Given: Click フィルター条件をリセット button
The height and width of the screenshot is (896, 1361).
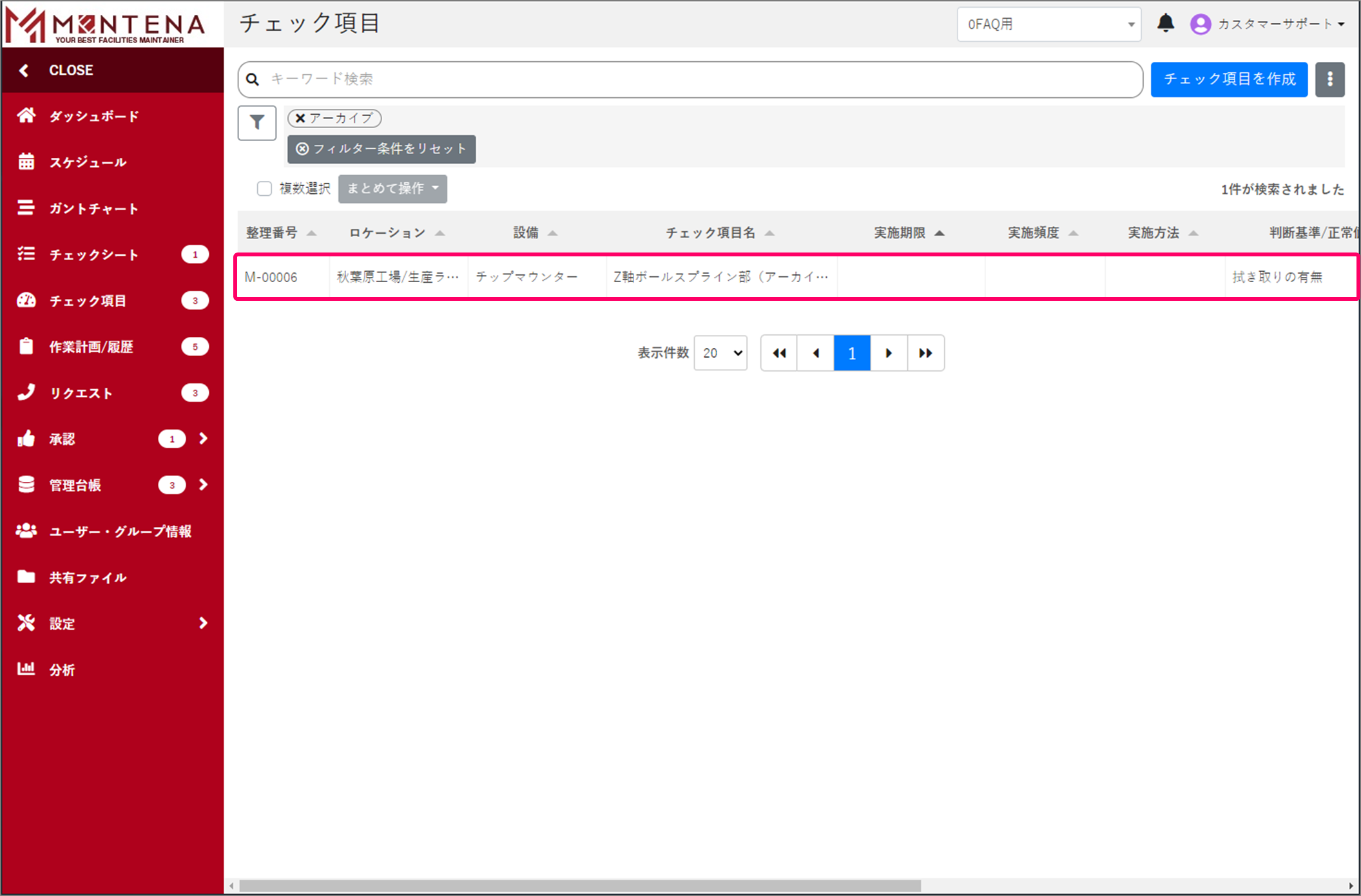Looking at the screenshot, I should [381, 149].
